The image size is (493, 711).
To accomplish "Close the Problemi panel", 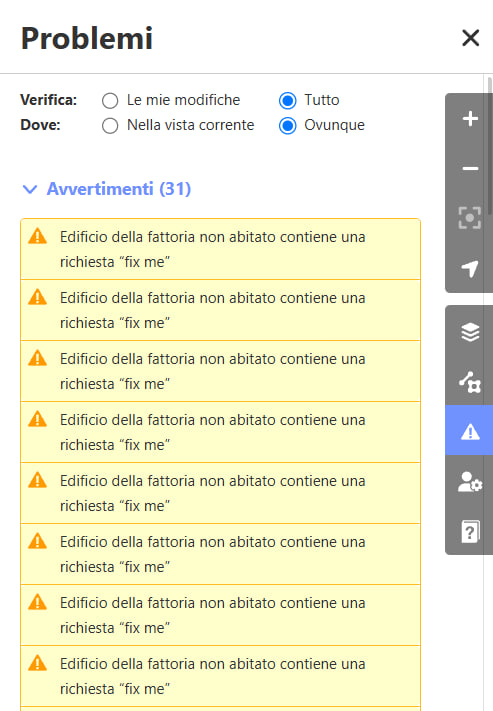I will coord(470,38).
